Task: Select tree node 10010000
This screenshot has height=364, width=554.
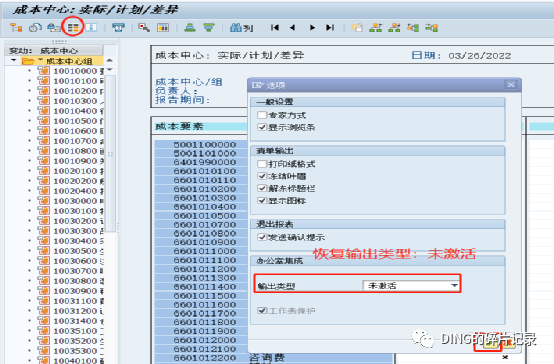Action: point(75,71)
